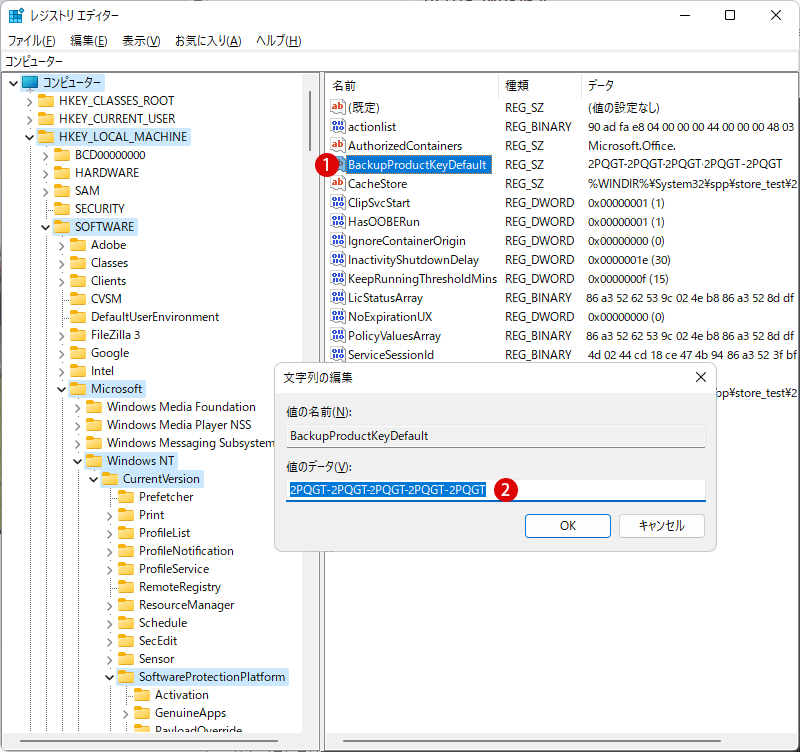
Task: Click the LicStatusArray binary icon
Action: point(338,297)
